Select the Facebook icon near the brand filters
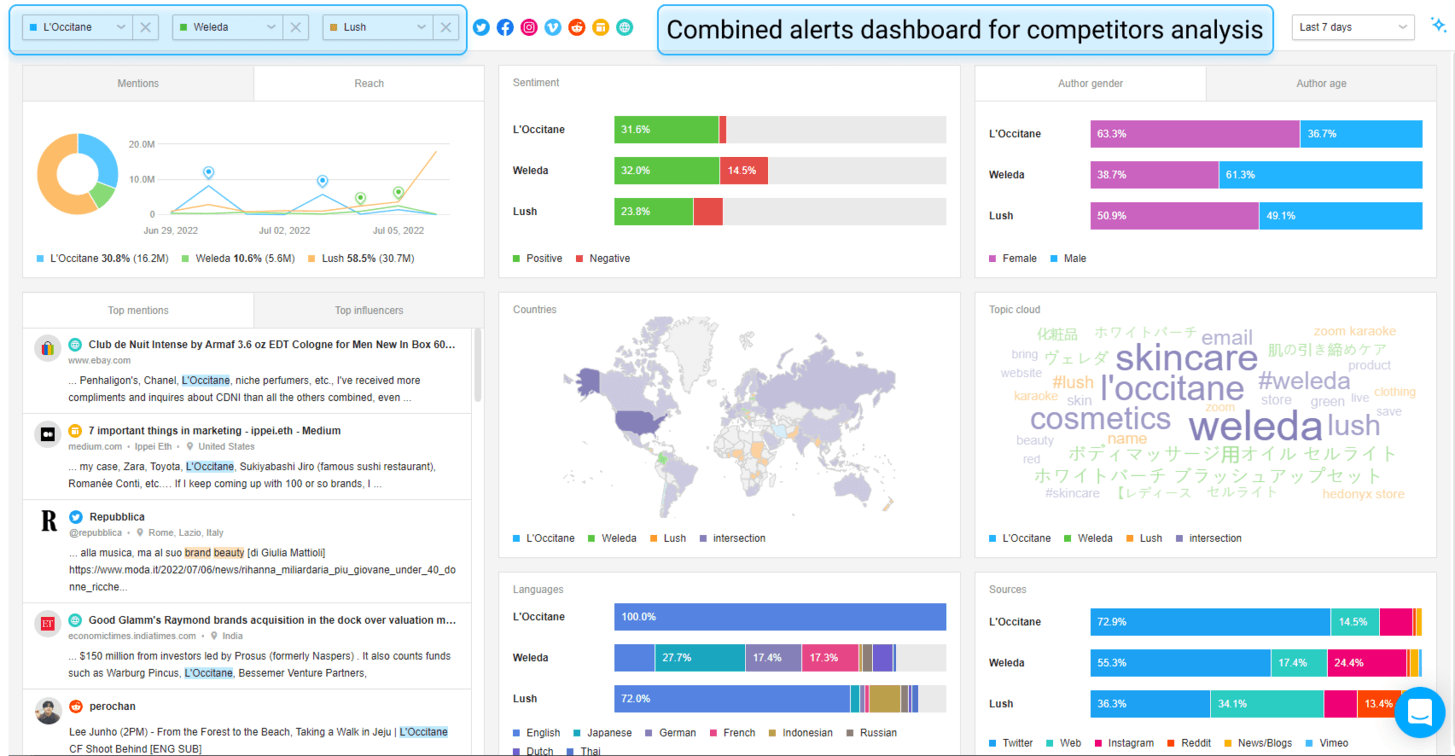This screenshot has height=756, width=1455. (x=505, y=27)
